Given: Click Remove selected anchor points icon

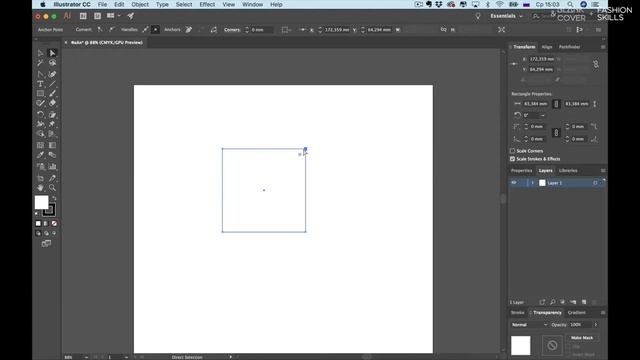Looking at the screenshot, I should 188,29.
